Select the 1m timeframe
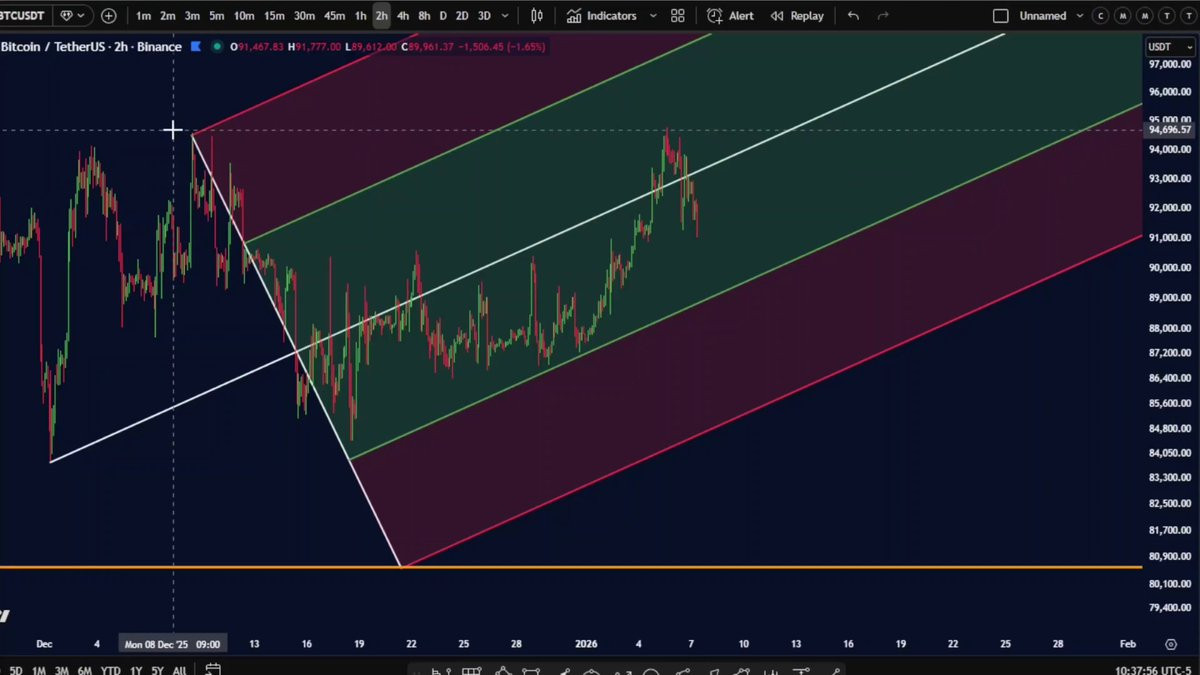Image resolution: width=1200 pixels, height=675 pixels. [143, 16]
